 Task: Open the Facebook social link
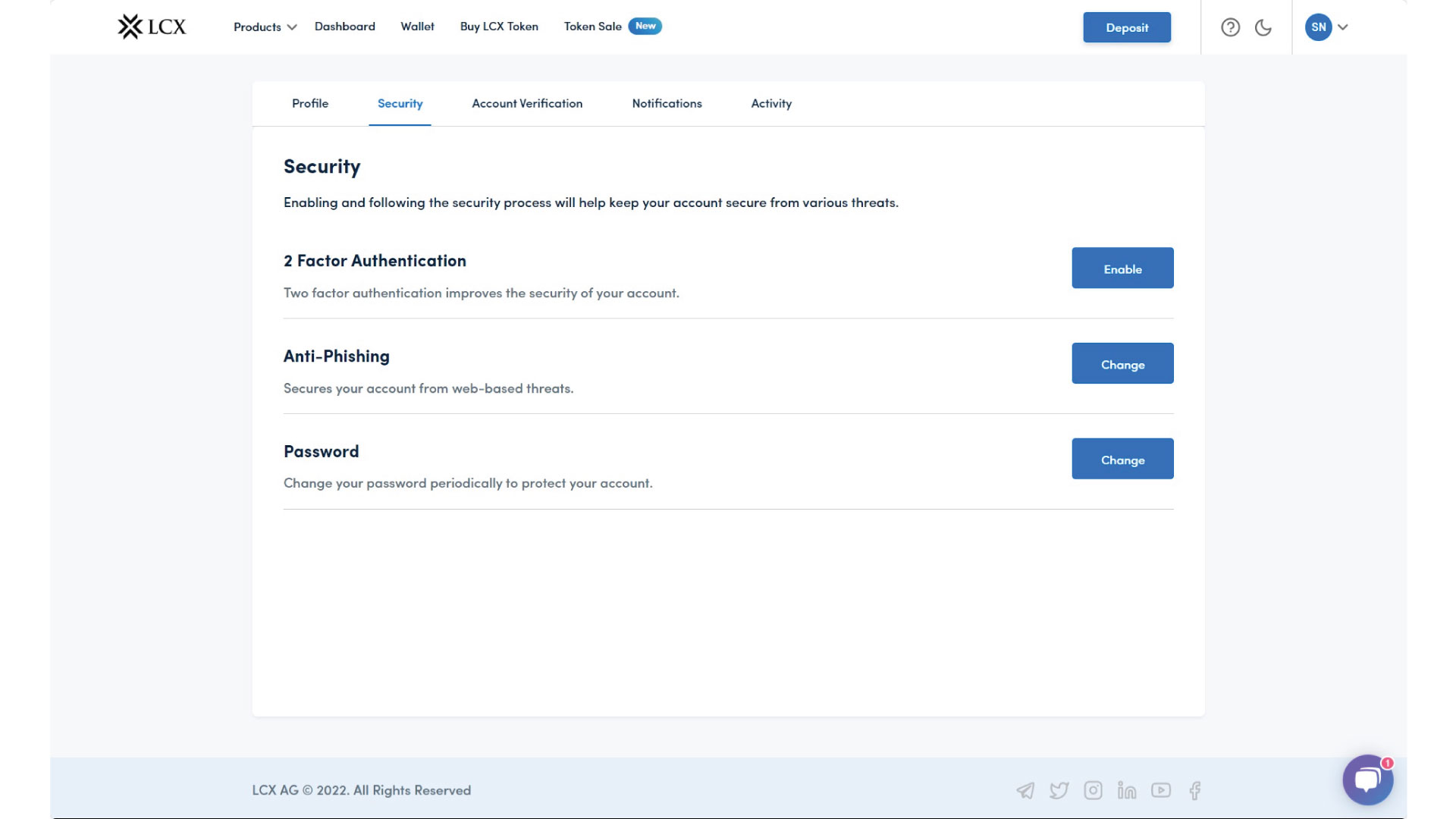point(1195,791)
